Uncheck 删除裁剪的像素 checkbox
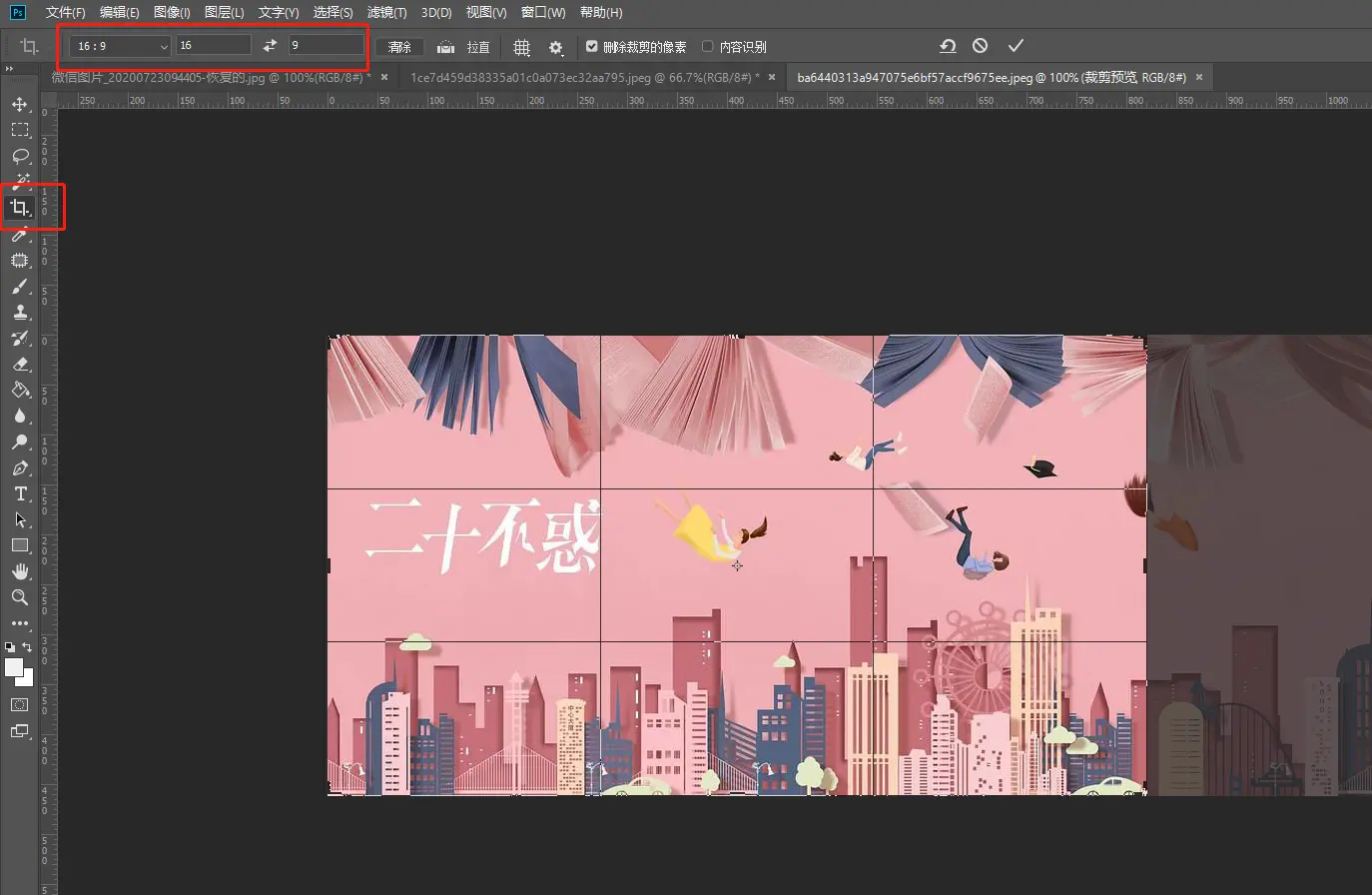This screenshot has height=895, width=1372. [592, 46]
